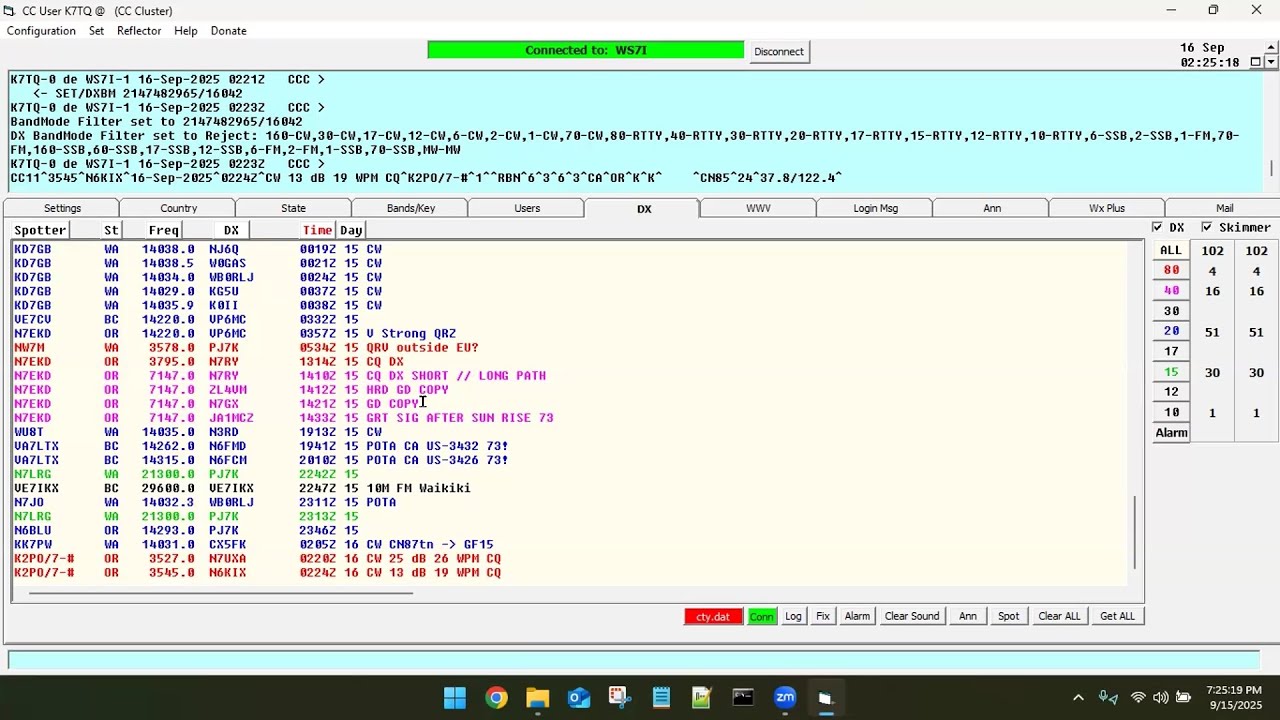Screen dimensions: 1280x720
Task: Select the 40 meter band button
Action: point(1170,290)
